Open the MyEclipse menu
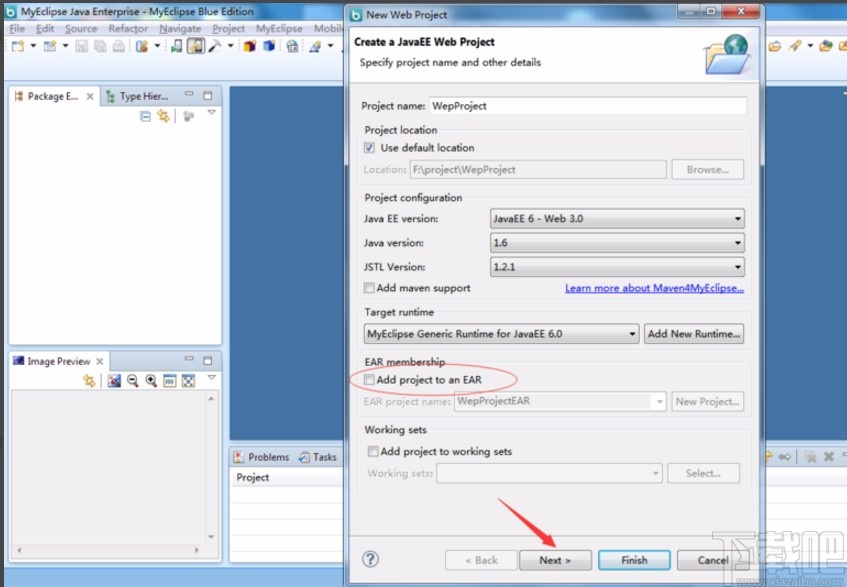The image size is (847, 587). [x=279, y=29]
